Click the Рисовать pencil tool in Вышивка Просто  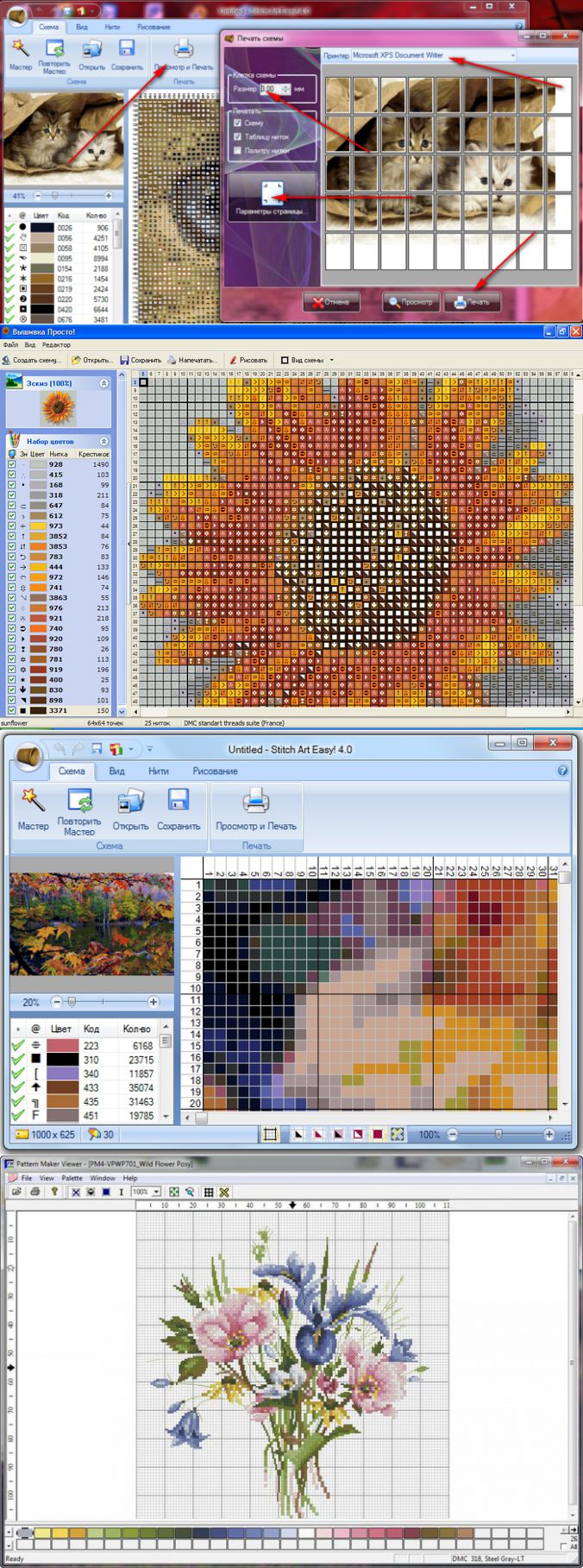click(x=248, y=360)
